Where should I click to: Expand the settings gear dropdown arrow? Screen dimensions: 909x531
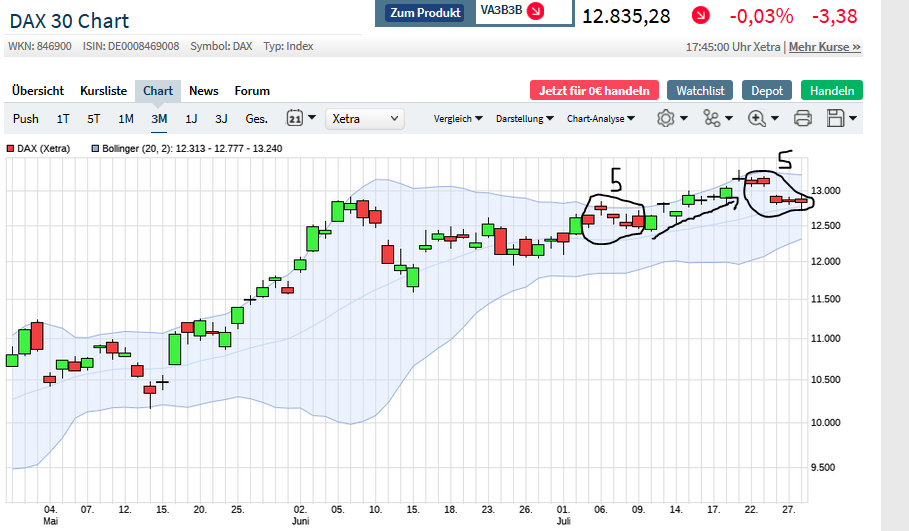[683, 118]
